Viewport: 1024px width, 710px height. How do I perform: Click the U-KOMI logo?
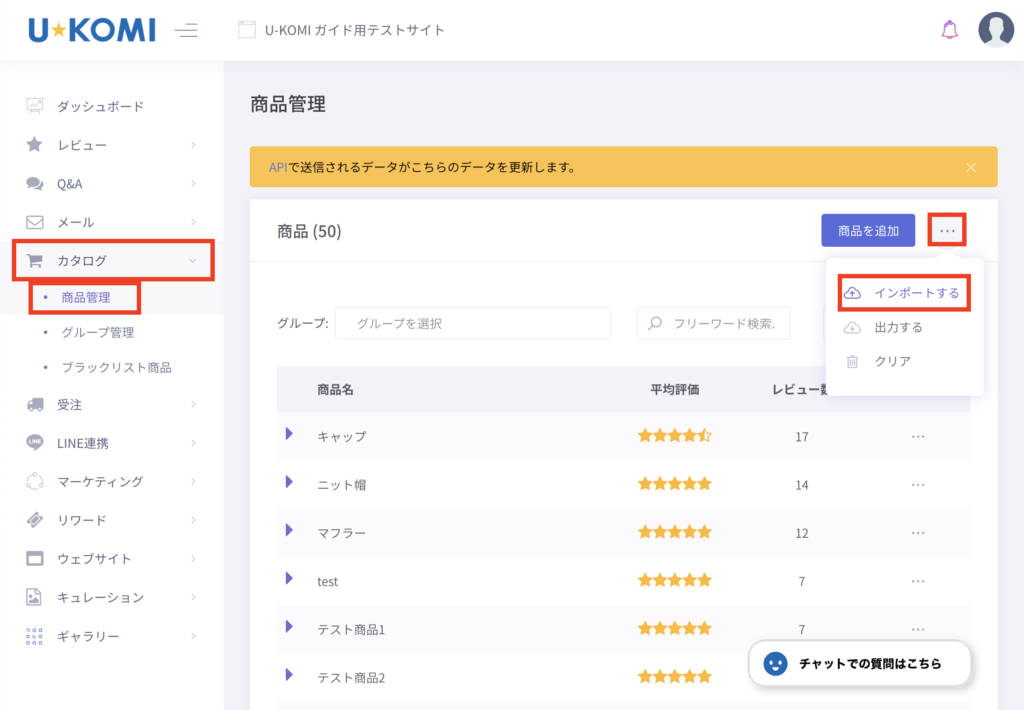92,30
